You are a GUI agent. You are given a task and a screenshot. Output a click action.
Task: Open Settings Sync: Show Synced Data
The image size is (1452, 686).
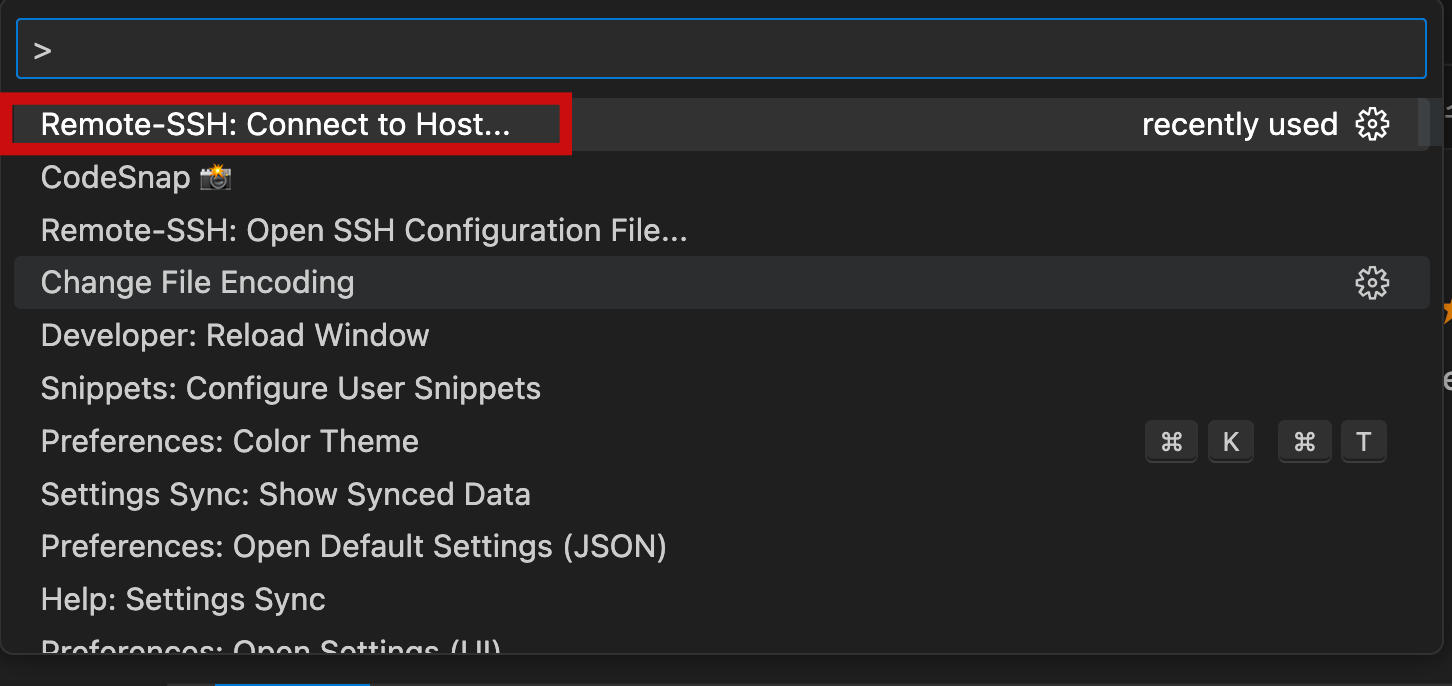tap(722, 495)
